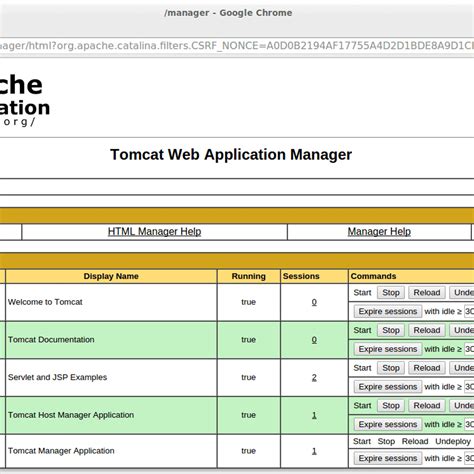The height and width of the screenshot is (474, 474).
Task: Expire sessions for Tomcat Documentation
Action: [388, 349]
